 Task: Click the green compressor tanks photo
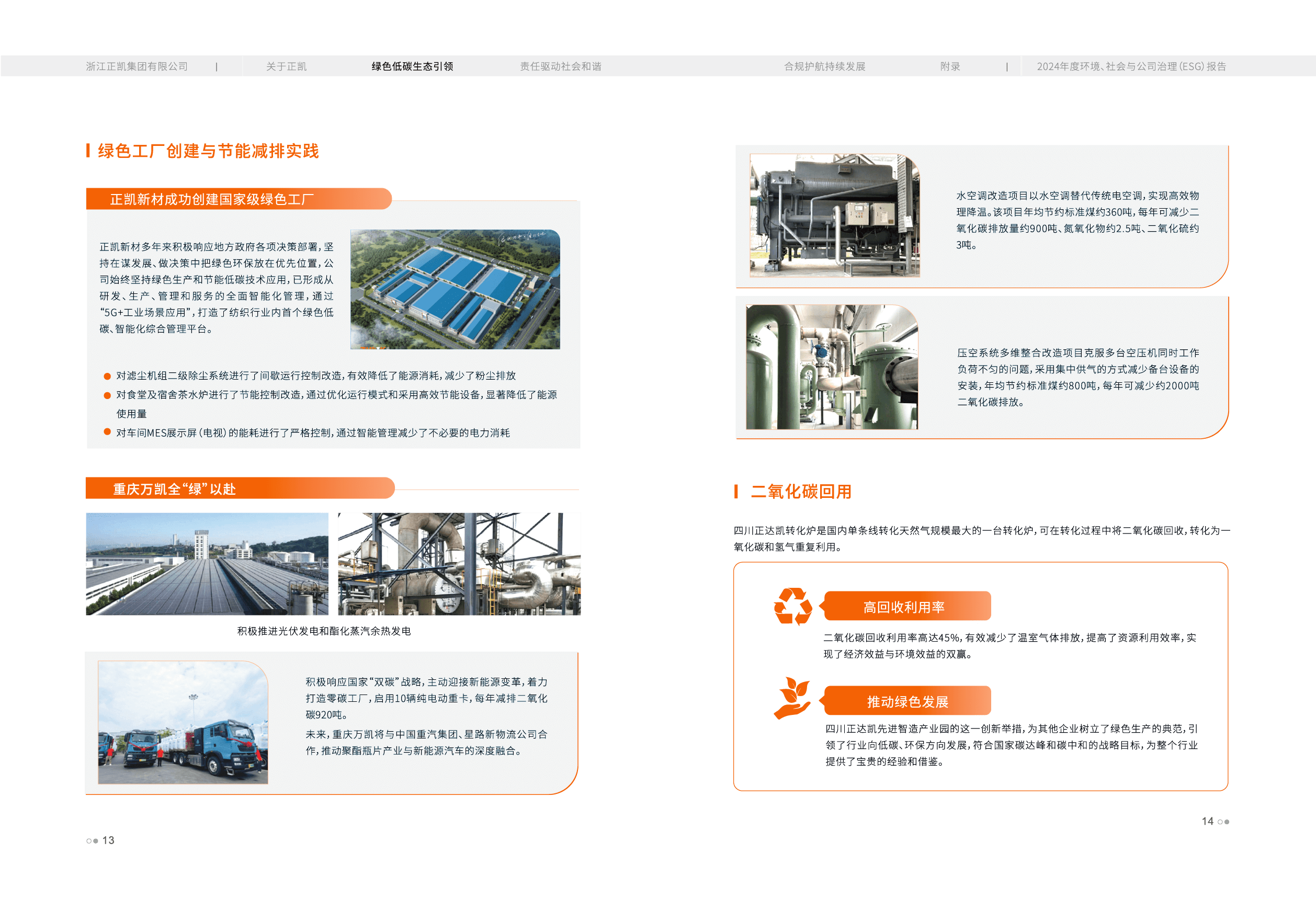pyautogui.click(x=831, y=367)
